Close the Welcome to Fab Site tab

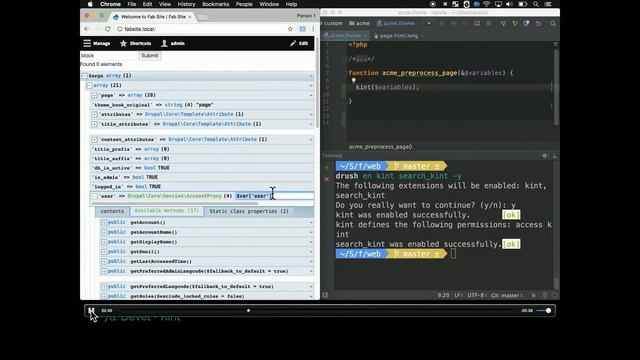[x=190, y=17]
